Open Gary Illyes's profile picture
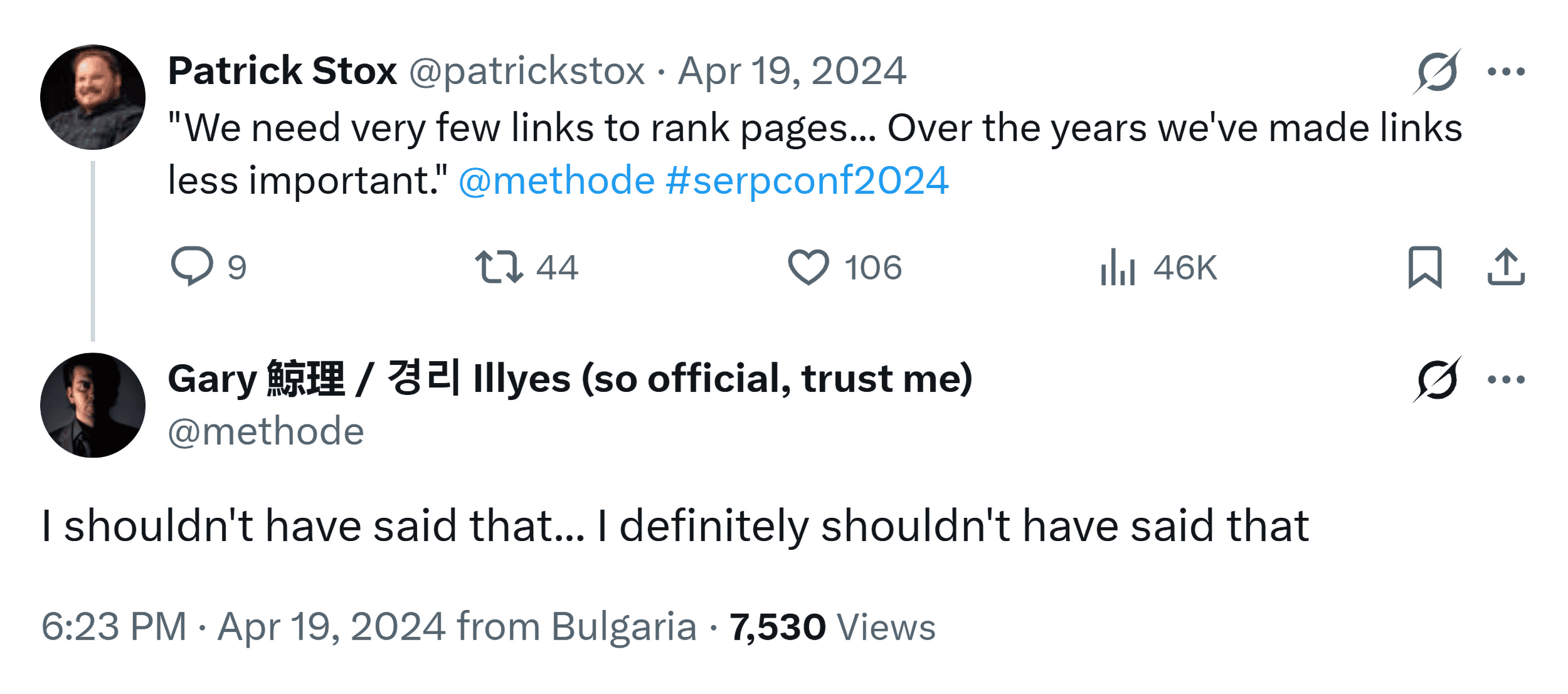The image size is (1568, 694). 93,405
